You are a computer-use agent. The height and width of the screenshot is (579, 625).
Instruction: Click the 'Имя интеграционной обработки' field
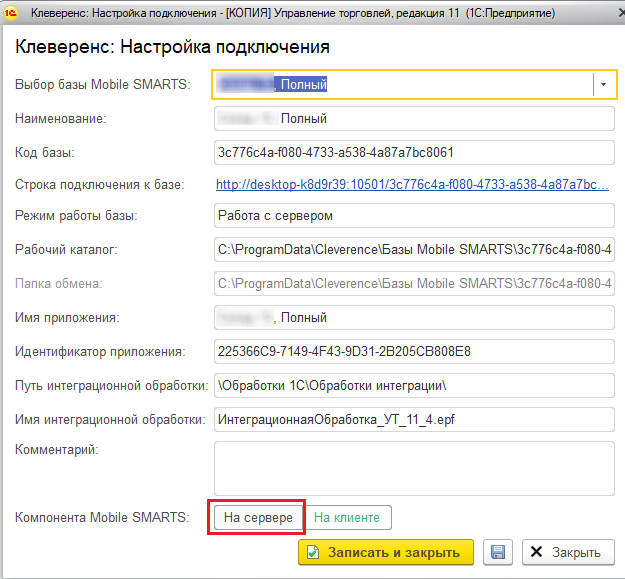[x=414, y=419]
